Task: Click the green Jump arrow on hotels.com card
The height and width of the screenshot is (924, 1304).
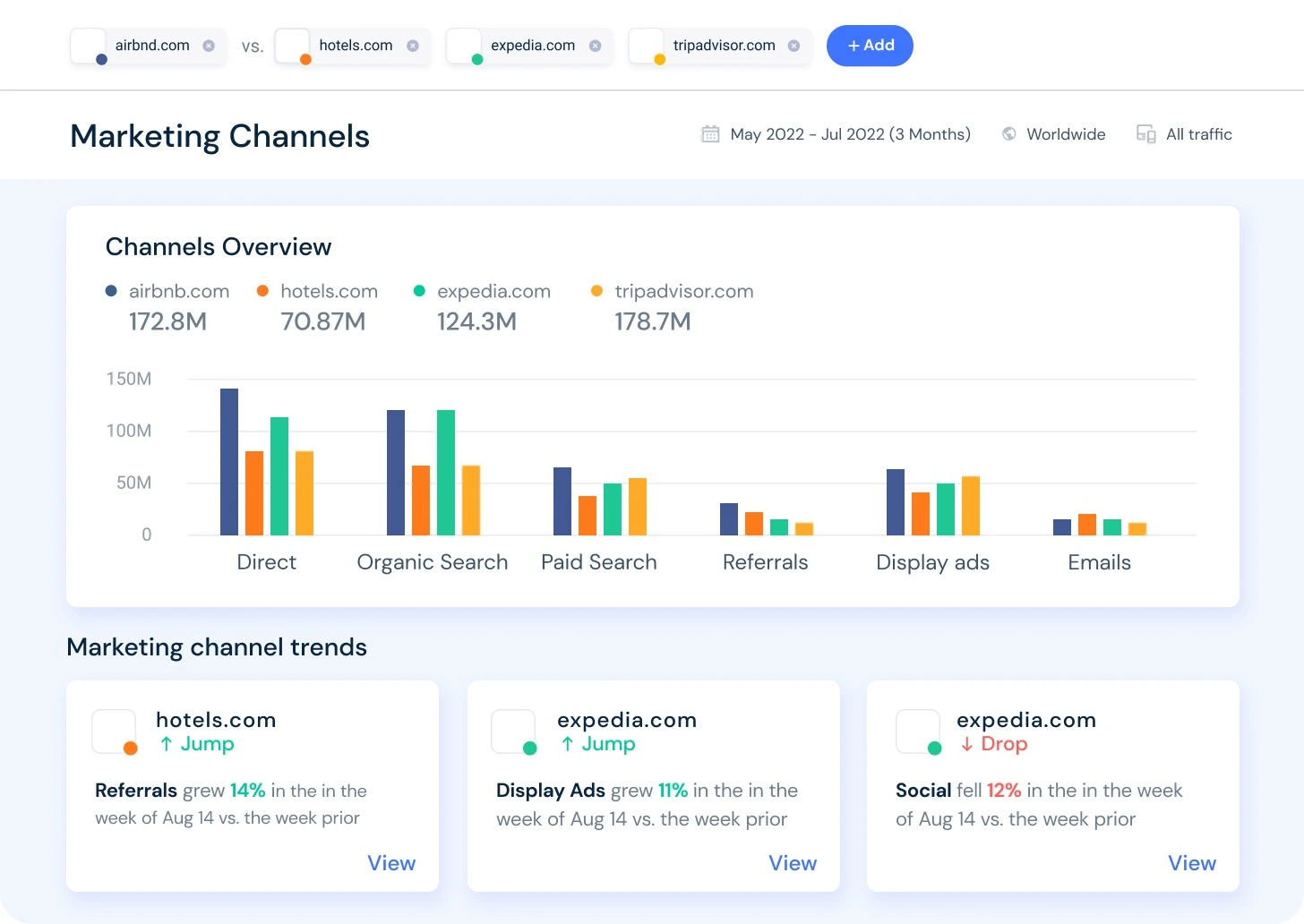Action: tap(167, 743)
